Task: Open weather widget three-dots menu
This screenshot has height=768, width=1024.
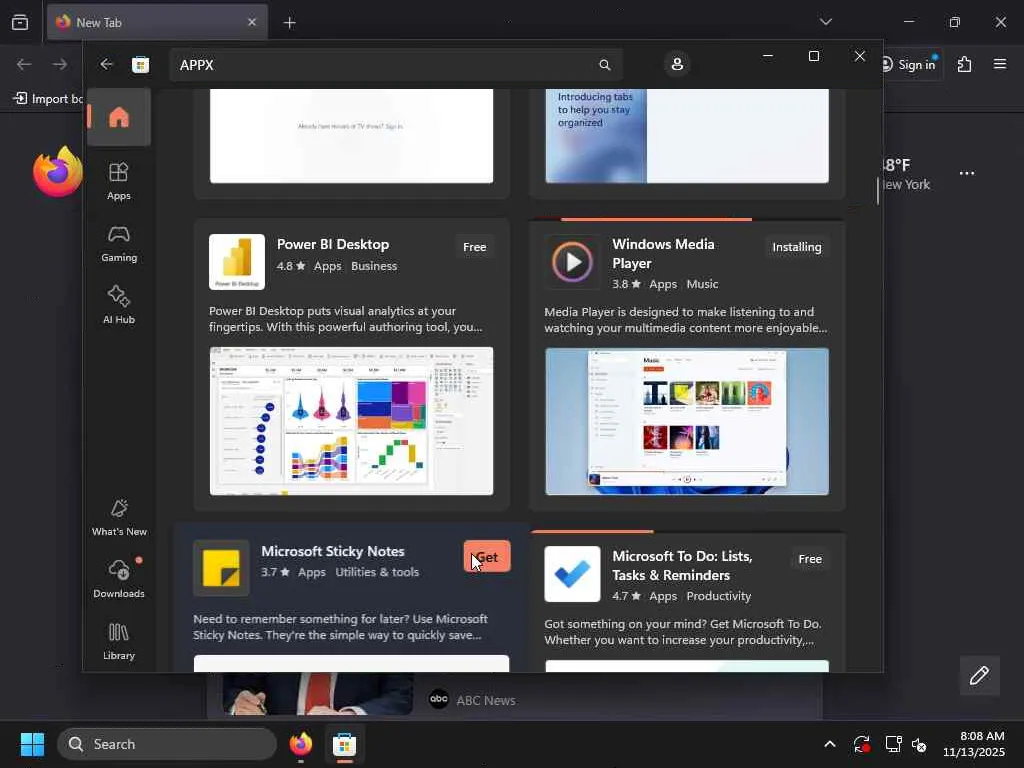Action: pos(967,174)
